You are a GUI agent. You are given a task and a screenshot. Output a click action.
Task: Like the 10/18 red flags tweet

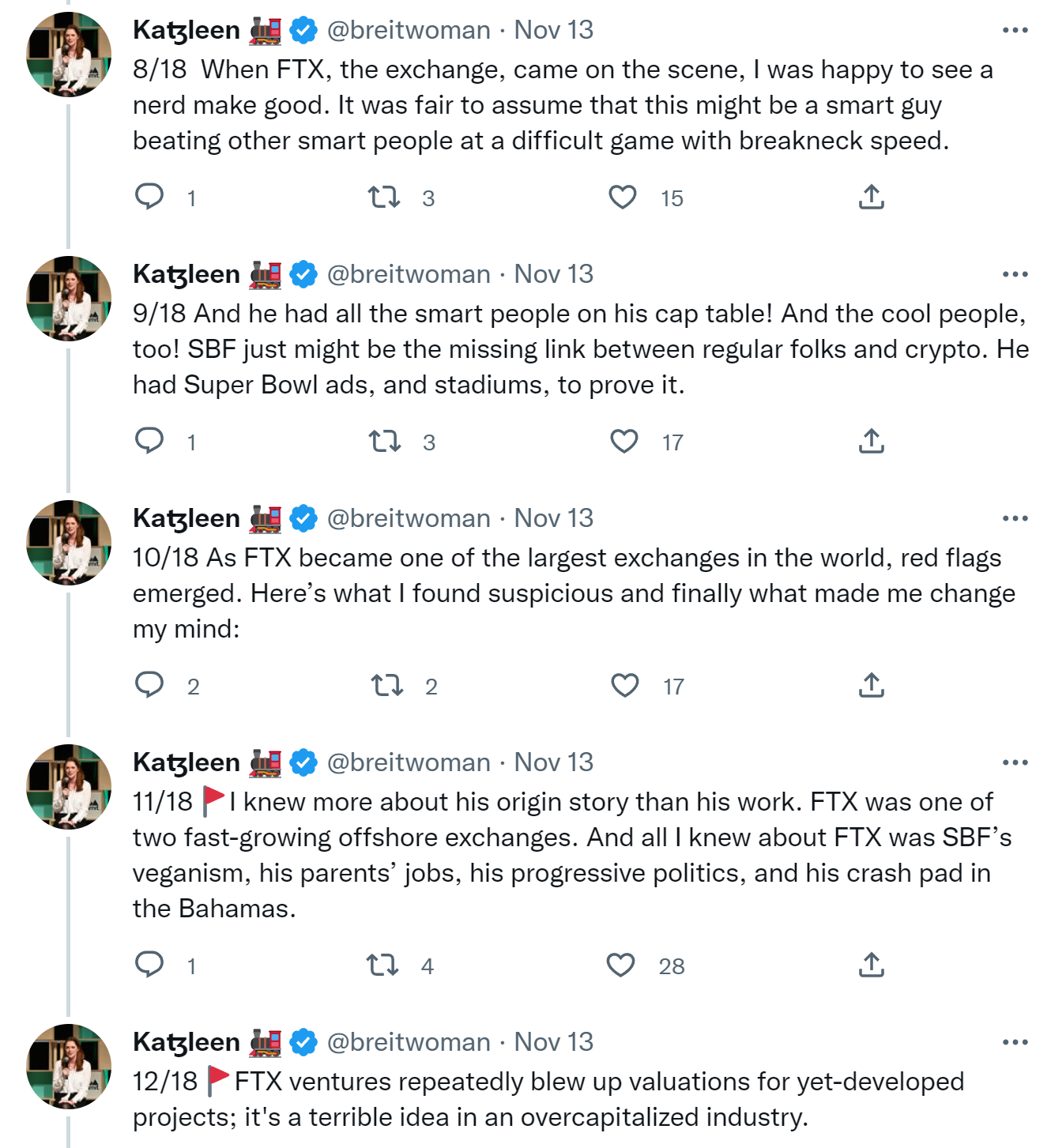coord(624,685)
